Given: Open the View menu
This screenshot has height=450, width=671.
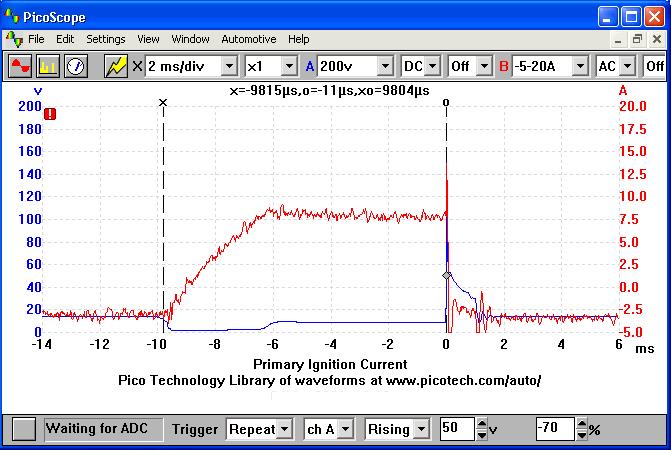Looking at the screenshot, I should click(x=148, y=39).
